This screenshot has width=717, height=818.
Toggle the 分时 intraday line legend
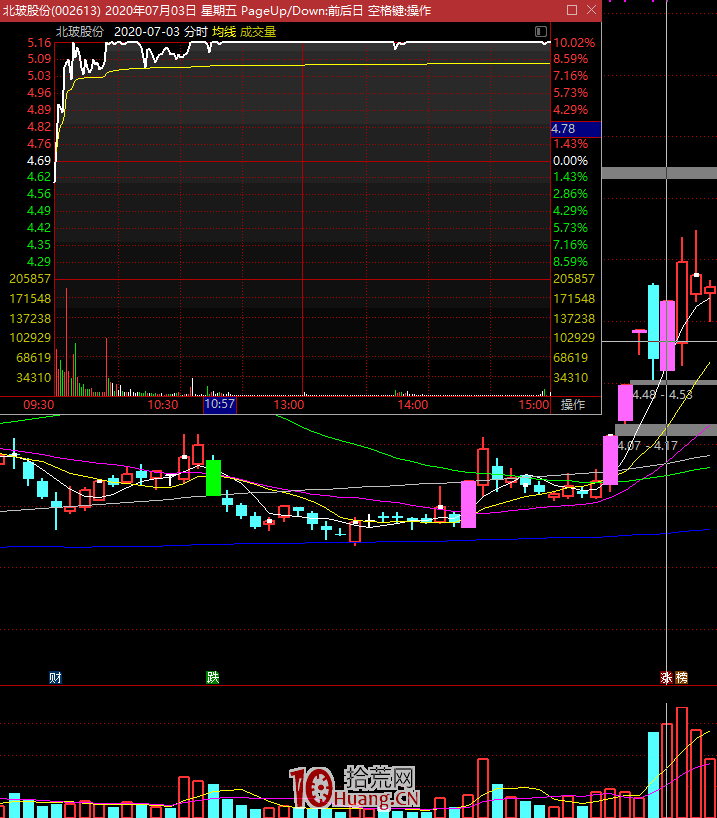pyautogui.click(x=195, y=32)
